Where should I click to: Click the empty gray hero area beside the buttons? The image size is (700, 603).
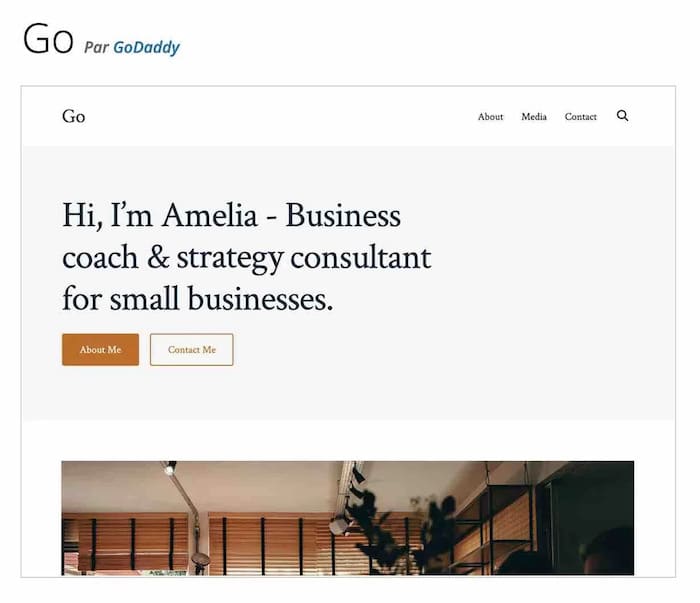pos(450,350)
